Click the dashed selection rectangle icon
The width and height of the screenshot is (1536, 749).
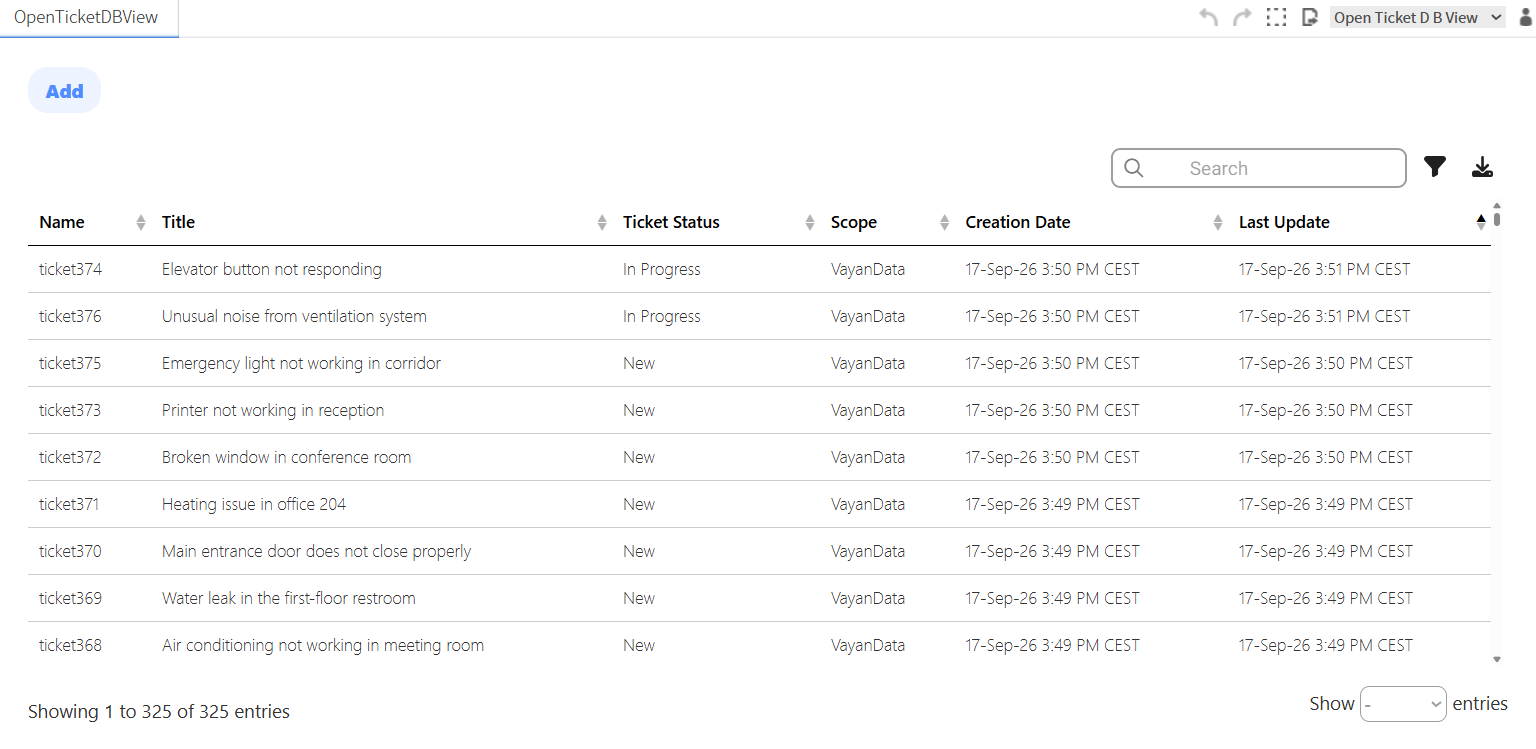[1276, 17]
